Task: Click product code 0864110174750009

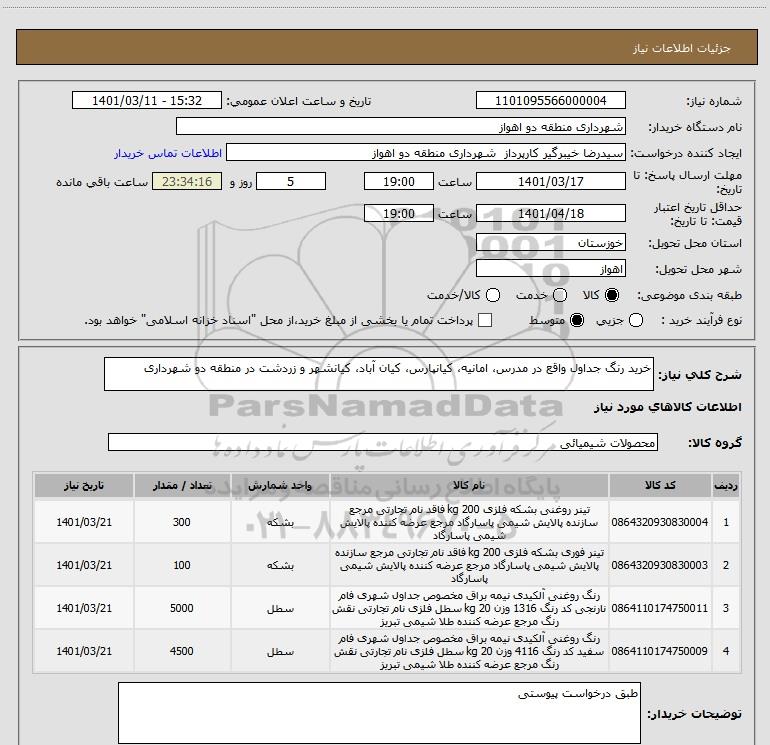Action: [x=660, y=651]
